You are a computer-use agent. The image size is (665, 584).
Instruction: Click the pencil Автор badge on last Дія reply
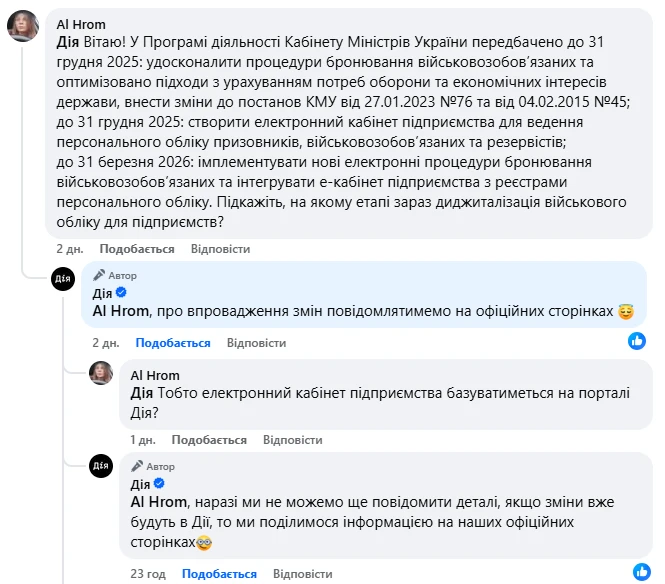(x=153, y=466)
